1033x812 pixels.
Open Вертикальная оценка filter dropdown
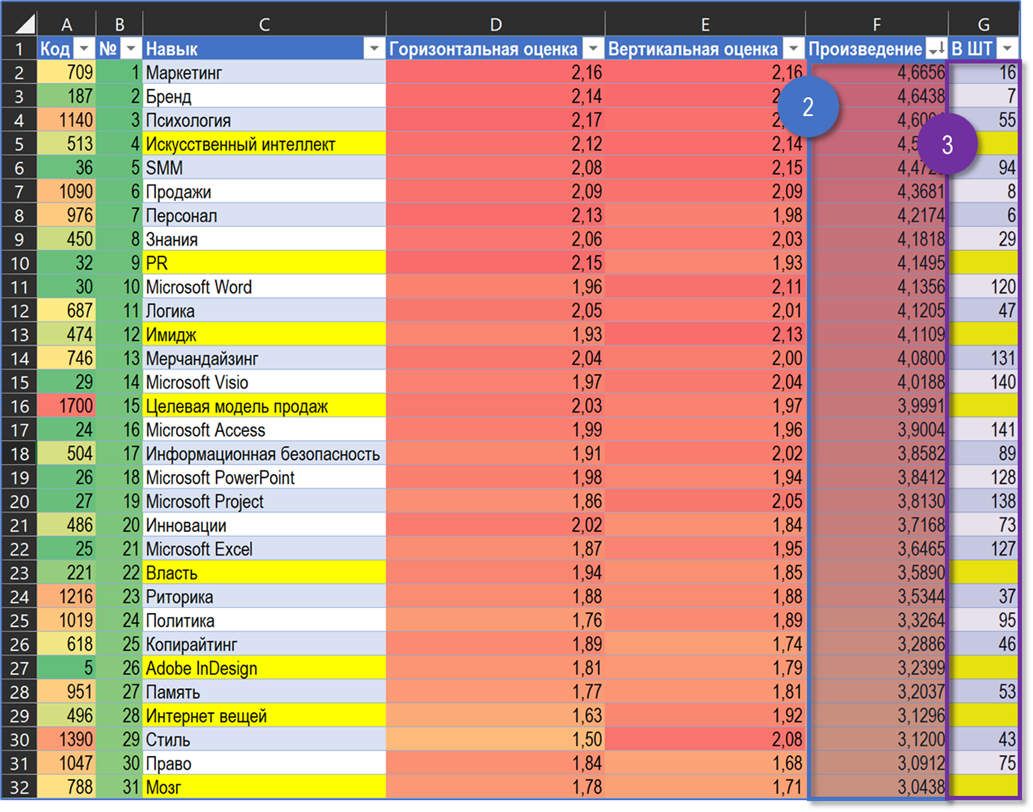[794, 49]
